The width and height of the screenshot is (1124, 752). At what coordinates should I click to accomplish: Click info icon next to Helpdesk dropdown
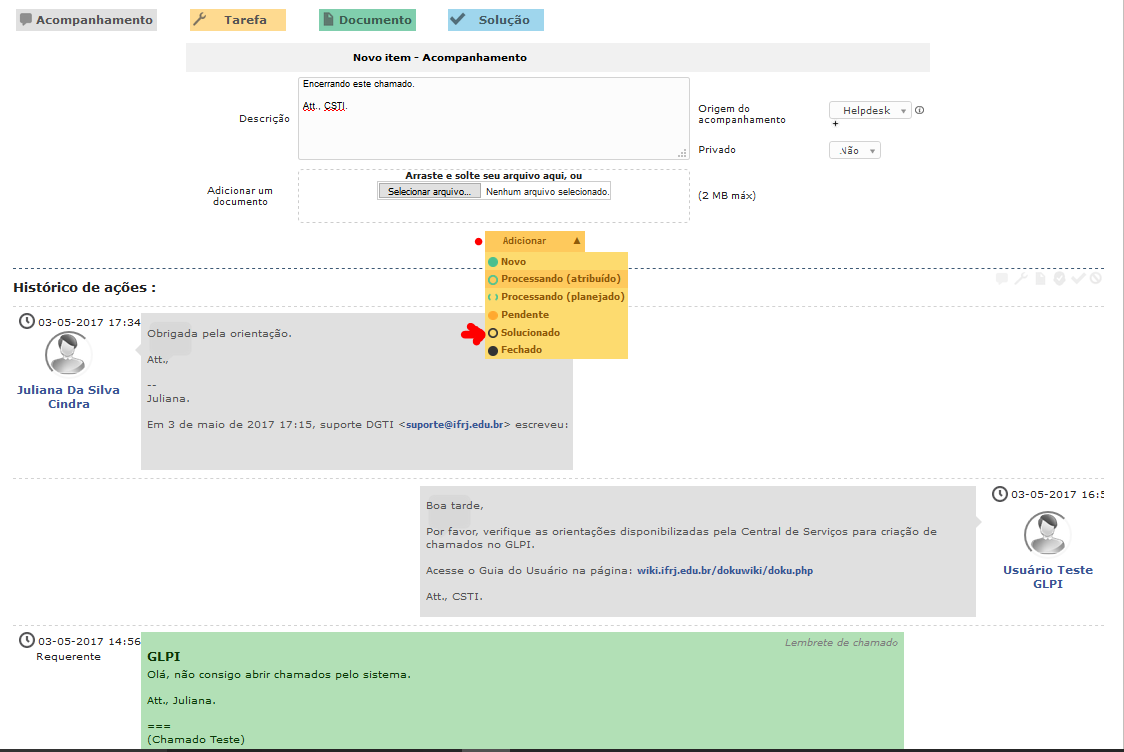pyautogui.click(x=919, y=111)
